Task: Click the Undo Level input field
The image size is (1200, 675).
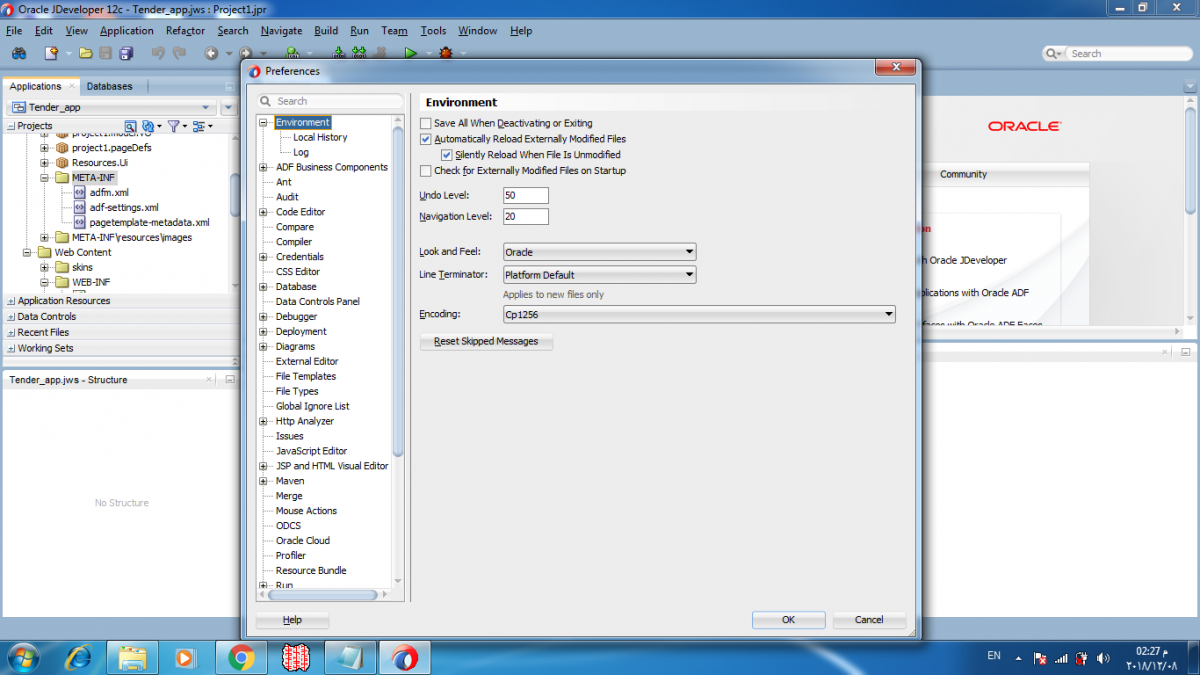Action: click(x=526, y=195)
